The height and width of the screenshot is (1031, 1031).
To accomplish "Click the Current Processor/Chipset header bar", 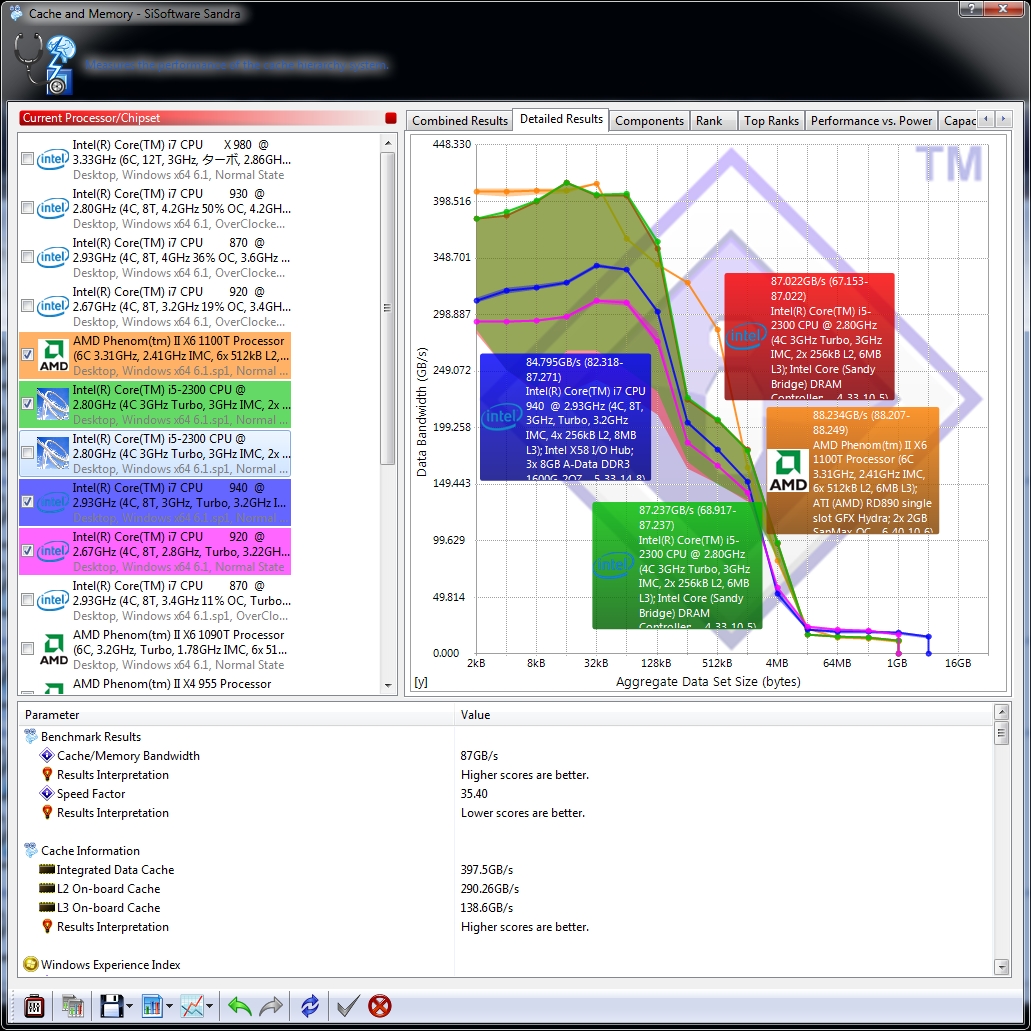I will coord(208,118).
